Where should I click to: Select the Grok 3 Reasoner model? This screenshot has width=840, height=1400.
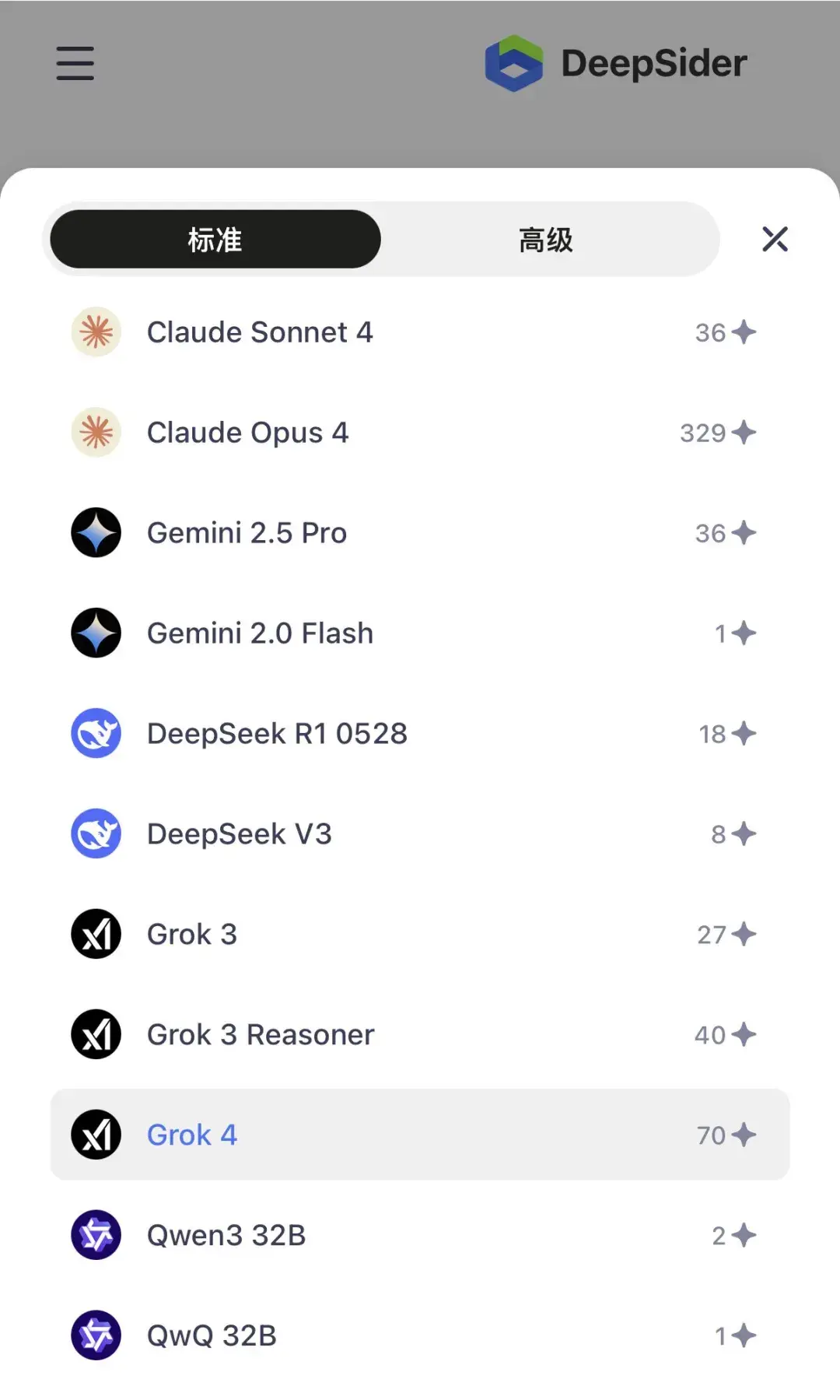(261, 1035)
